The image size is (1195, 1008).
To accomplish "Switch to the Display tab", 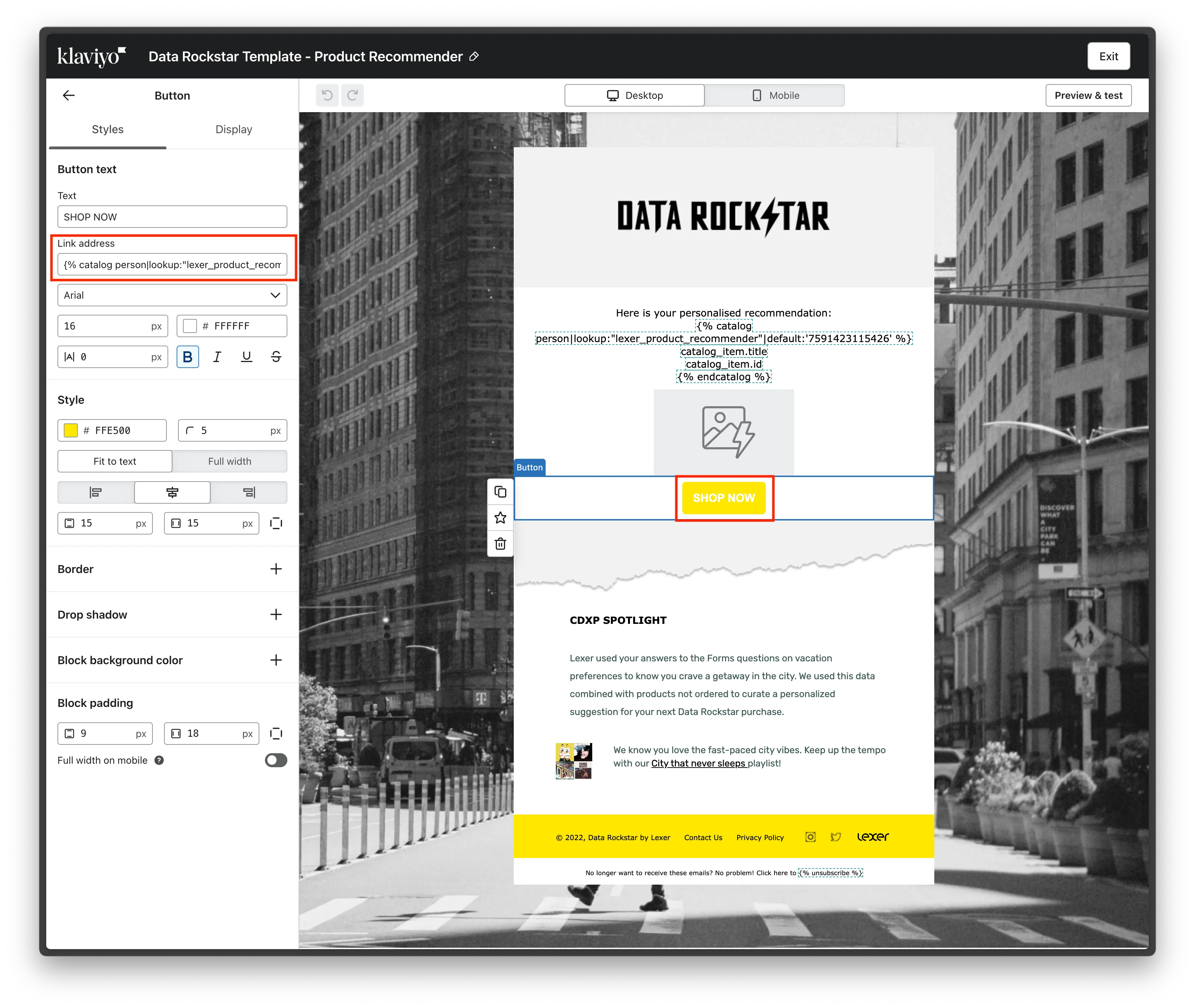I will click(234, 129).
